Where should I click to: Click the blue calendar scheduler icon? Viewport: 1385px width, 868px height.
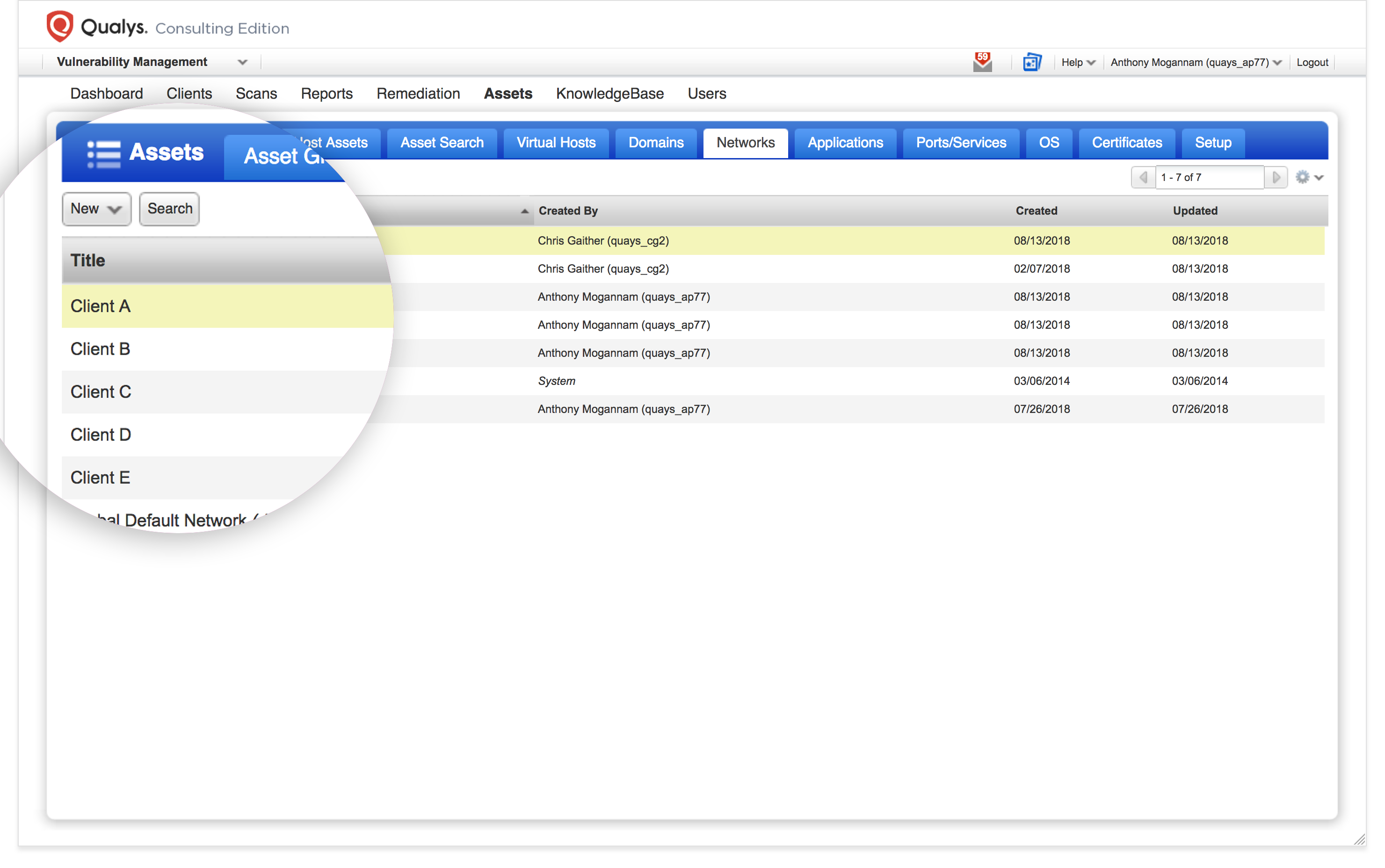(1032, 62)
